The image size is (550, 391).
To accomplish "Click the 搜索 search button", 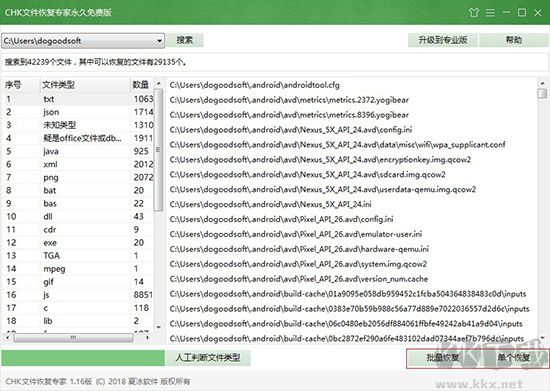I will click(184, 40).
